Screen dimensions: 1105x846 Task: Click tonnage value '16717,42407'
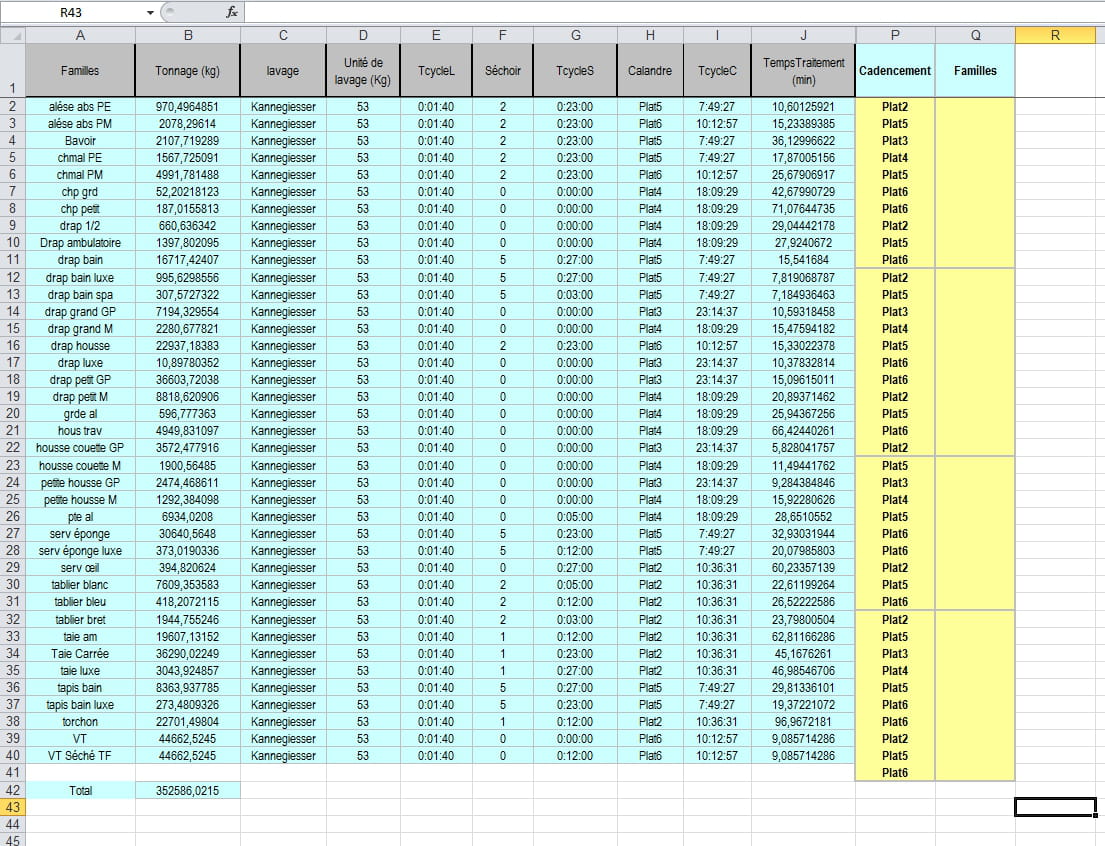187,259
